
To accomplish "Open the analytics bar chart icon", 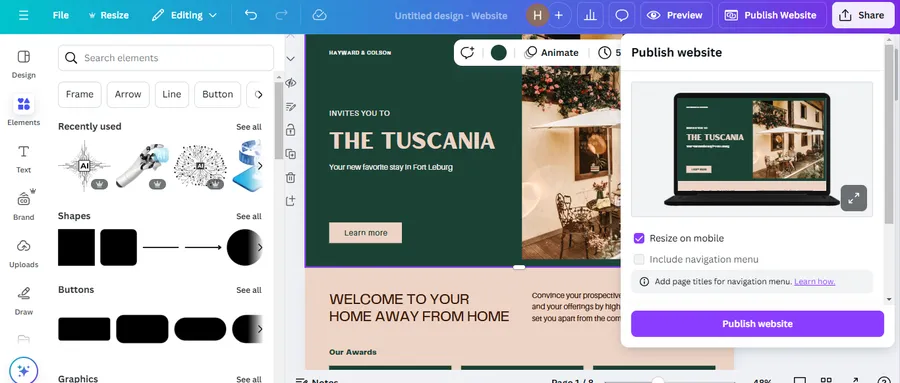I will pos(590,16).
